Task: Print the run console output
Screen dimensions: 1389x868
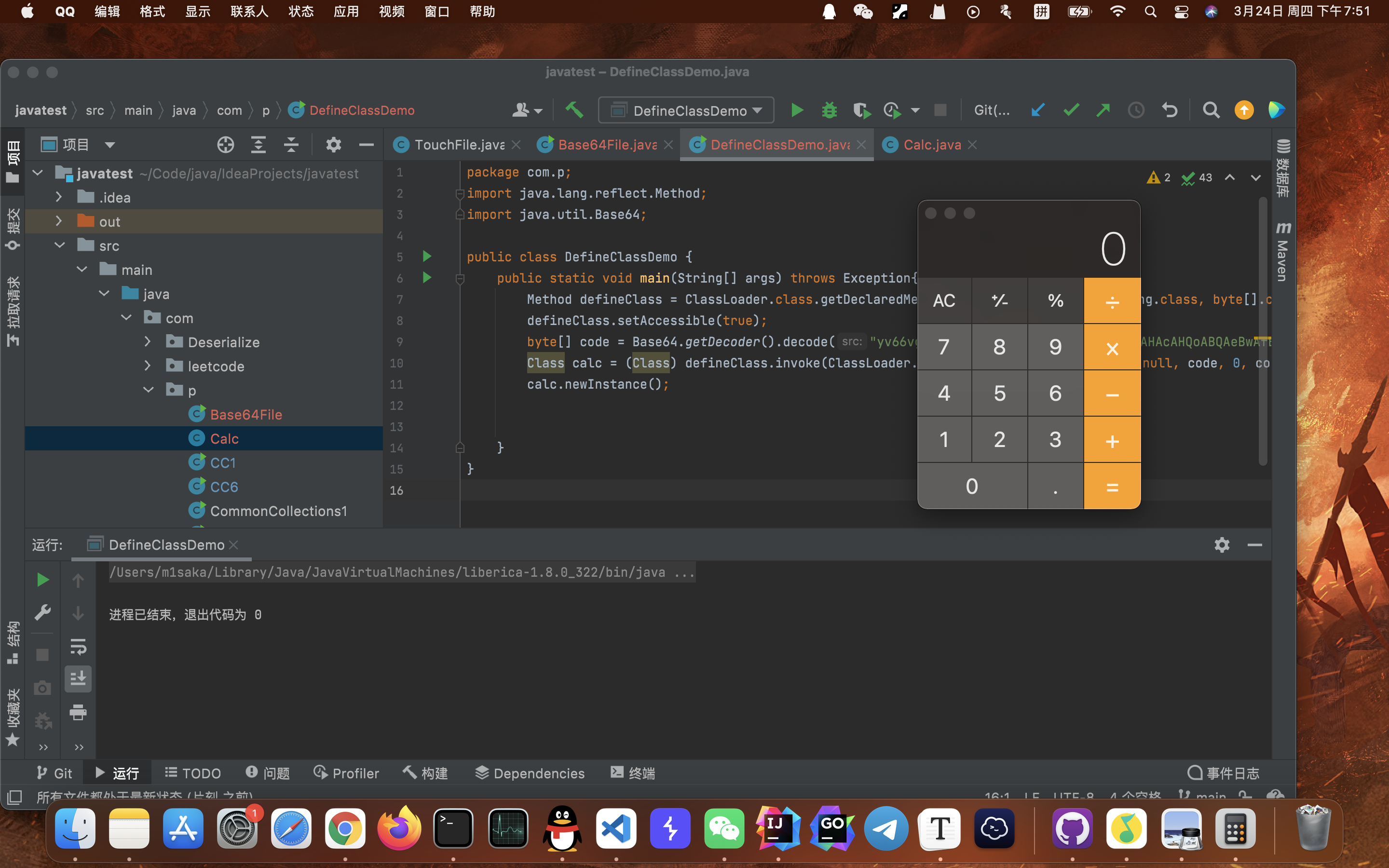Action: [78, 712]
